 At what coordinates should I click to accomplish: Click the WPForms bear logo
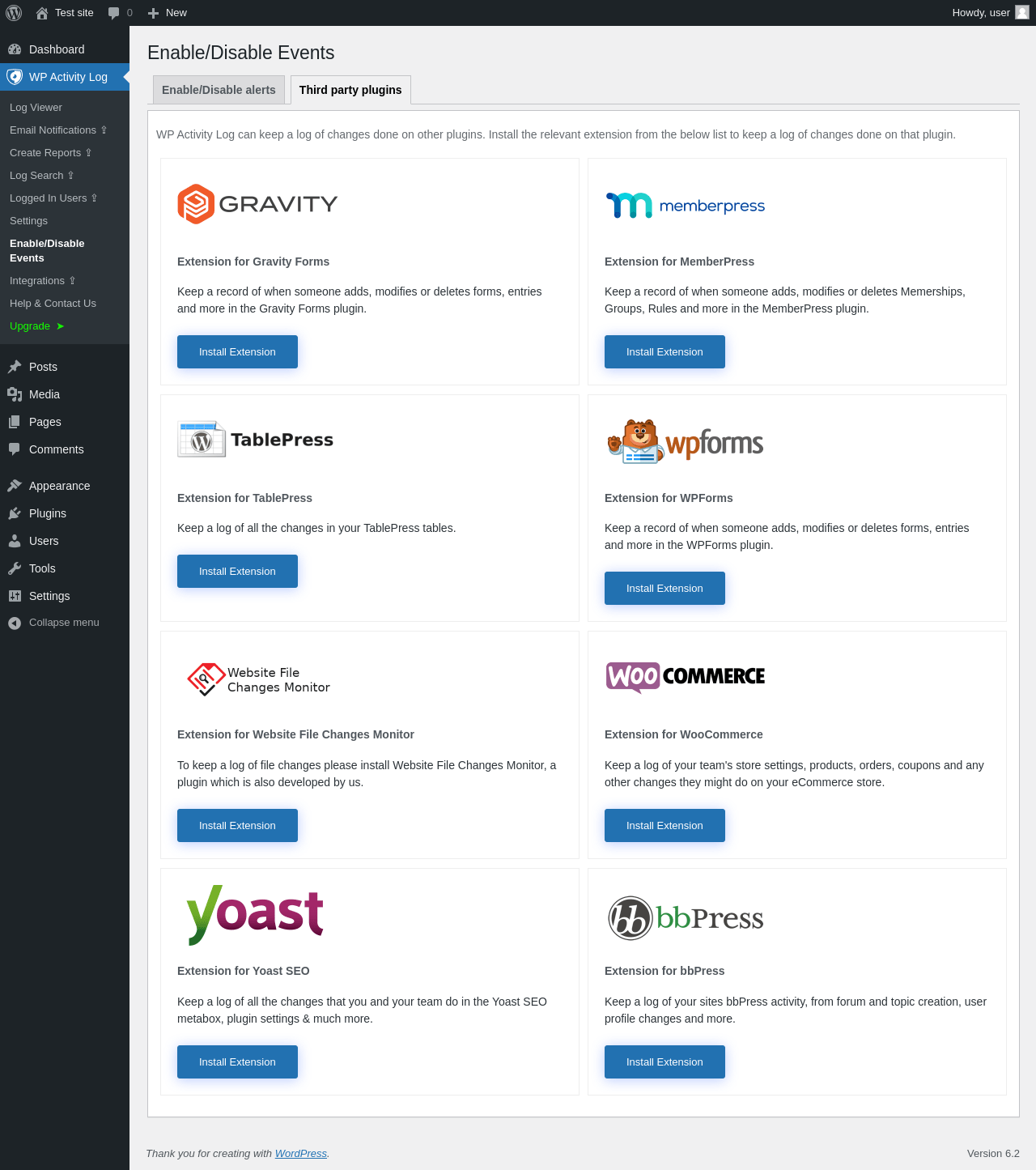[686, 441]
